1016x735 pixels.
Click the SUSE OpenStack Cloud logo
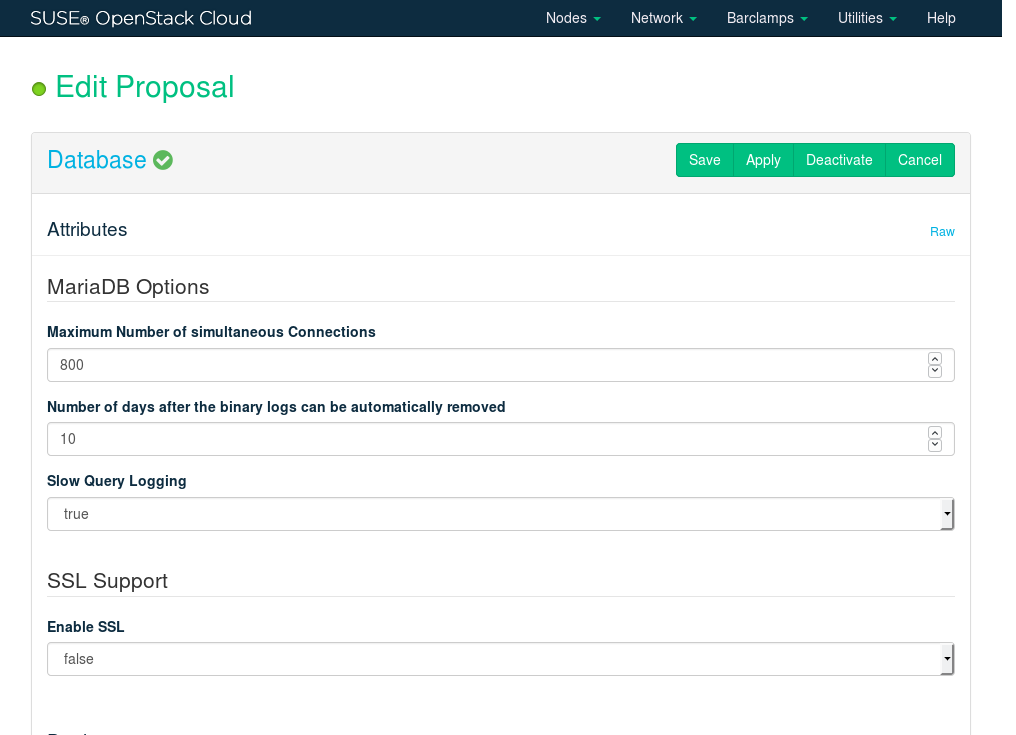coord(141,18)
